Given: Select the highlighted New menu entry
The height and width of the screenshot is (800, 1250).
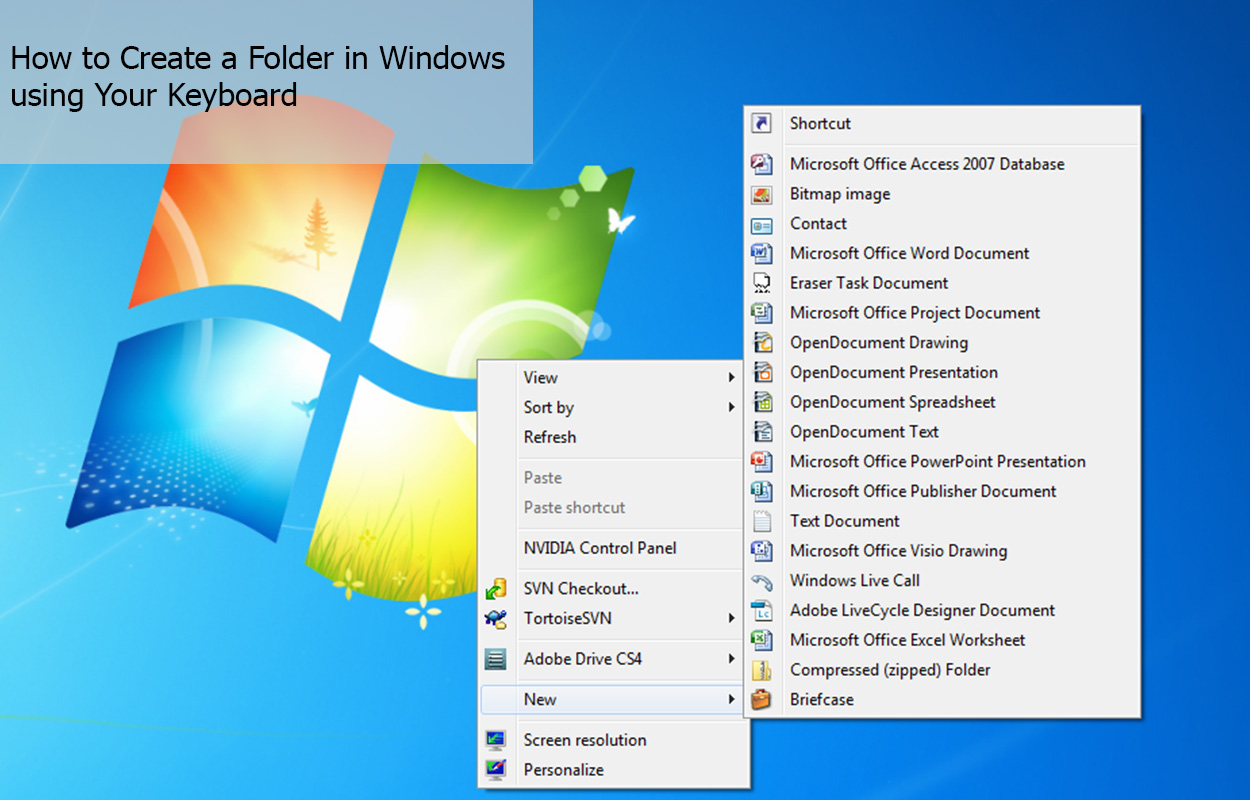Looking at the screenshot, I should coord(612,700).
